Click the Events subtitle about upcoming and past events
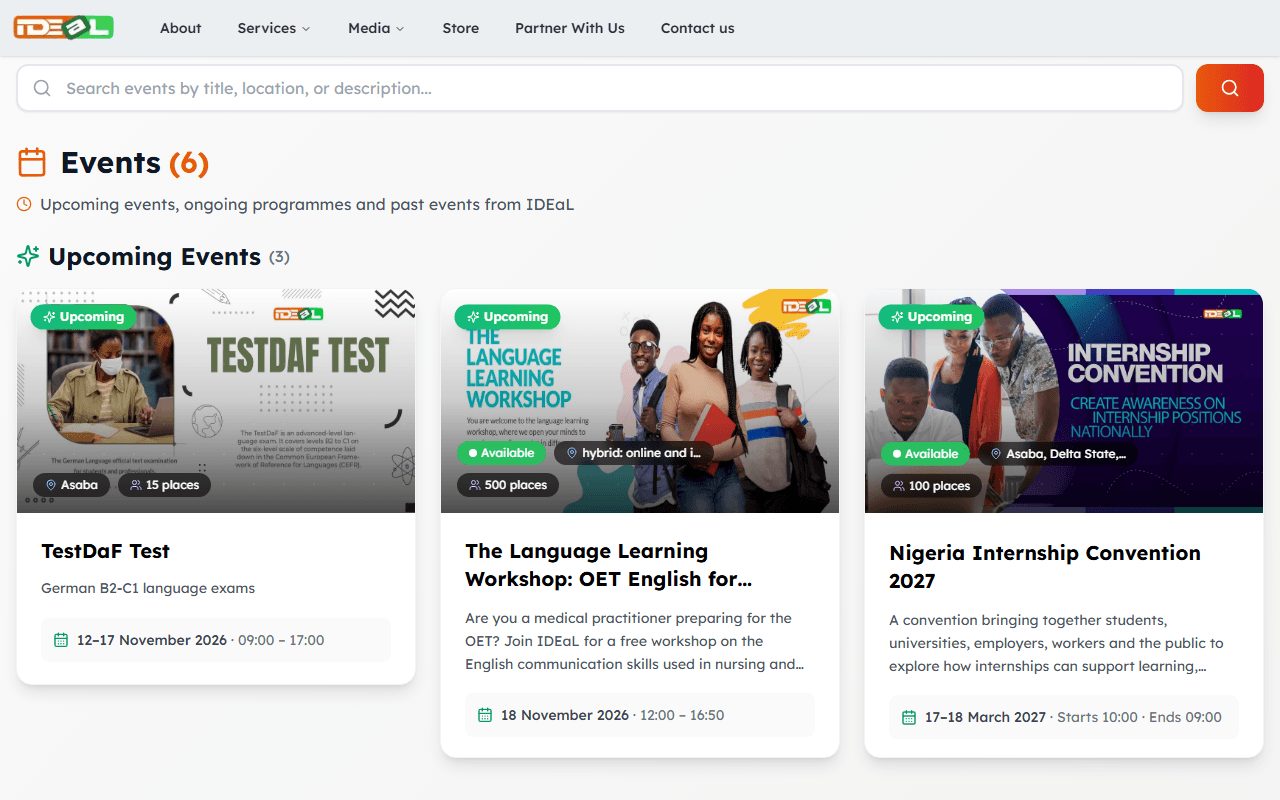 (x=307, y=205)
